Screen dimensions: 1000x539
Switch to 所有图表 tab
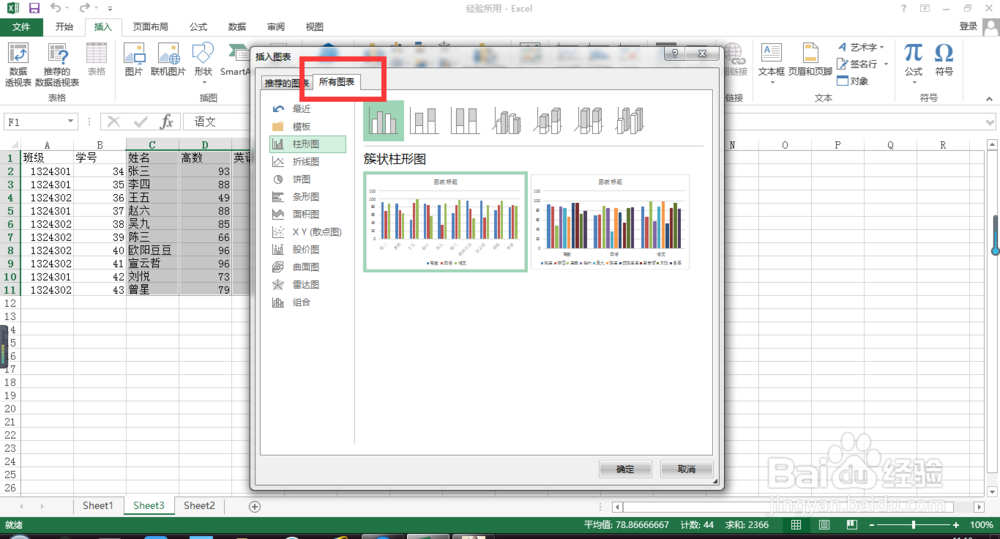pos(337,82)
